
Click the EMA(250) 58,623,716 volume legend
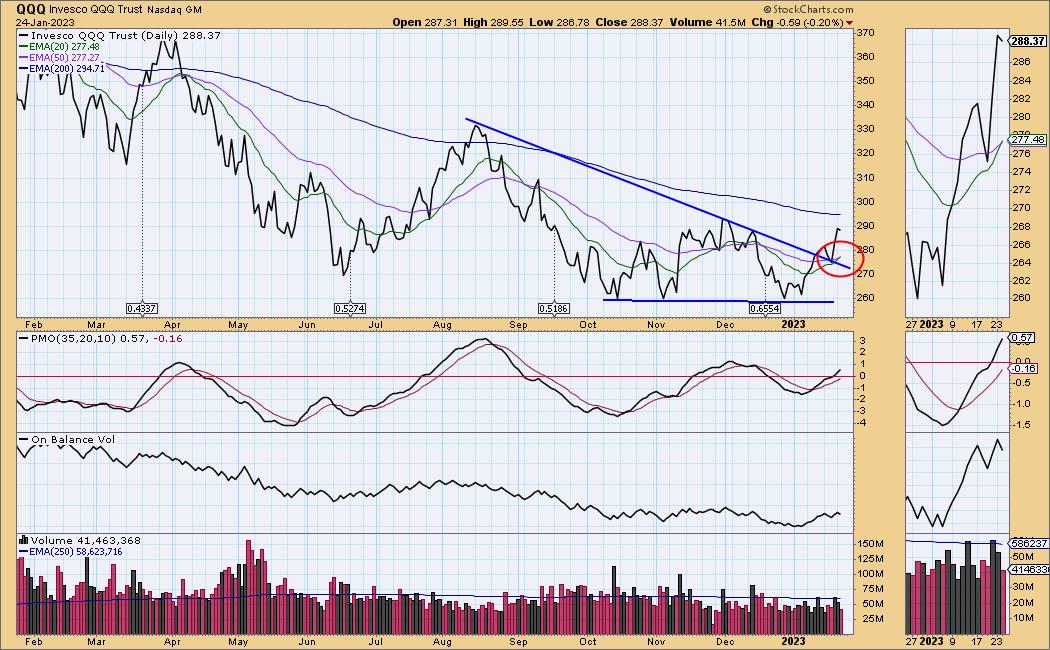71,552
